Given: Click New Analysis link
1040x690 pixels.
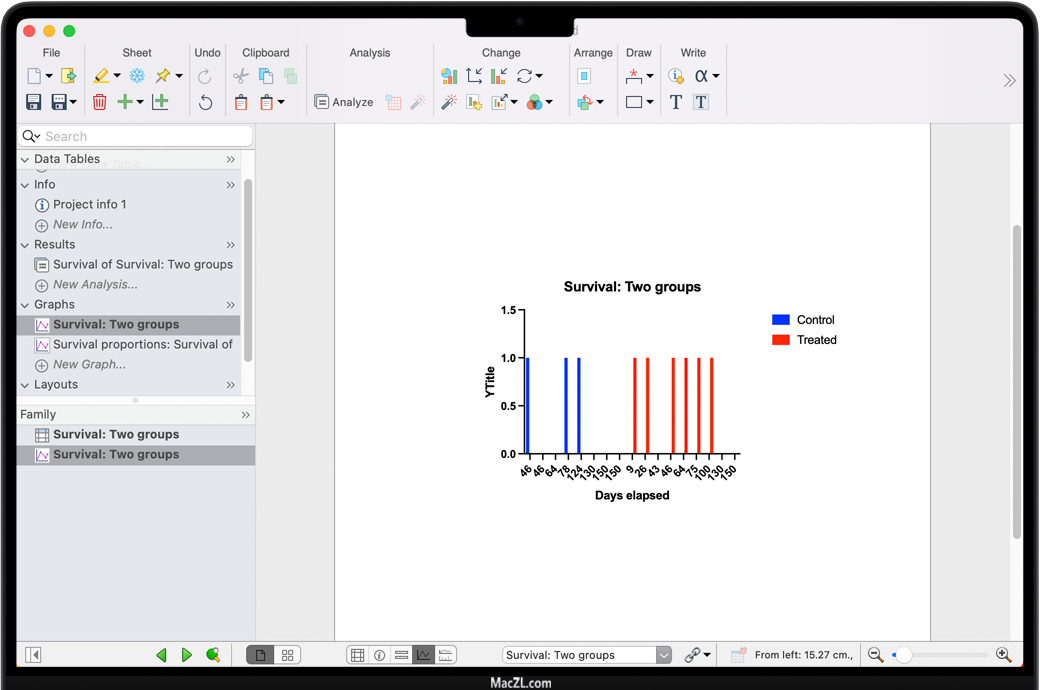Looking at the screenshot, I should (x=95, y=284).
